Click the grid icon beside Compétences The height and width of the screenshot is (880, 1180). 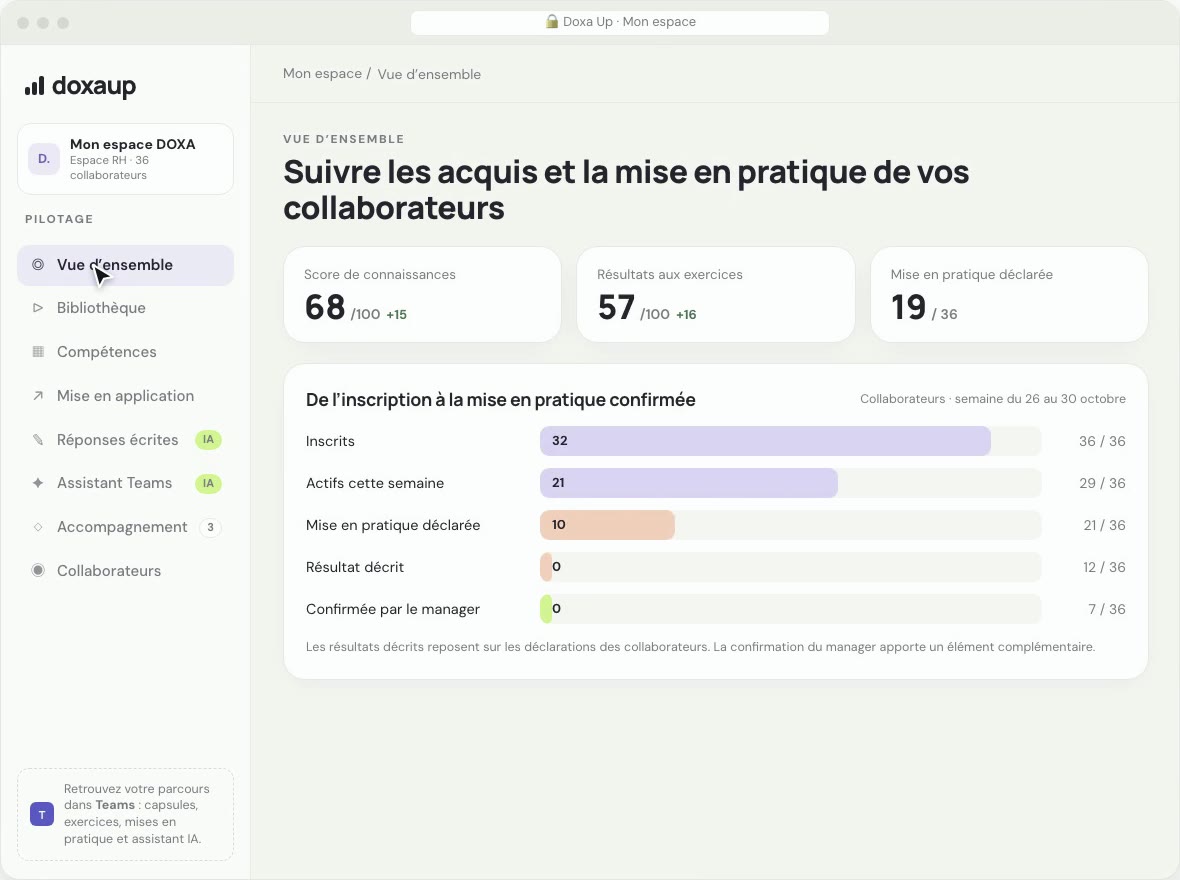[38, 352]
